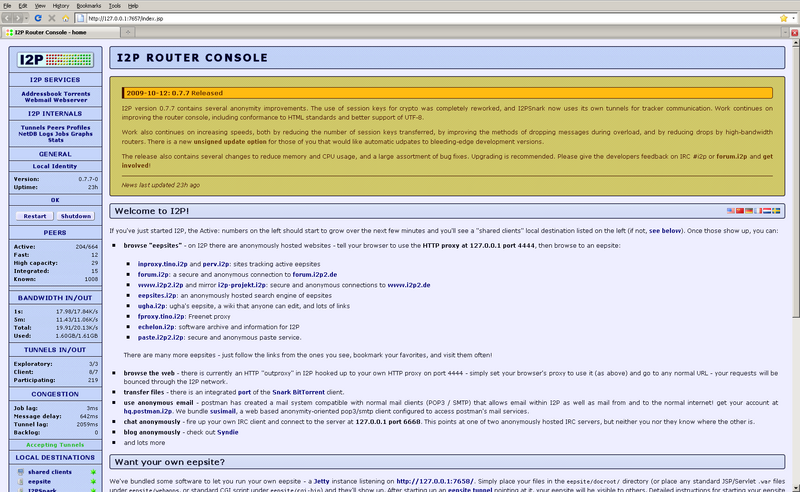
Task: Click the Shutdown button
Action: point(76,216)
